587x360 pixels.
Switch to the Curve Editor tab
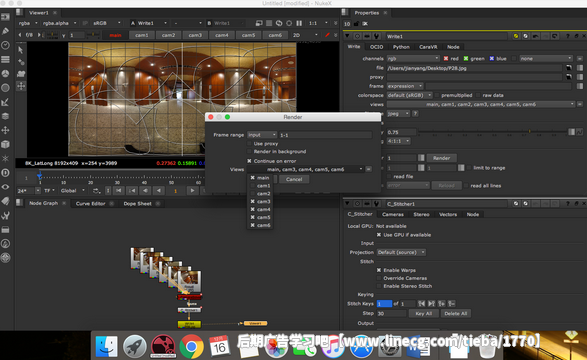(91, 204)
